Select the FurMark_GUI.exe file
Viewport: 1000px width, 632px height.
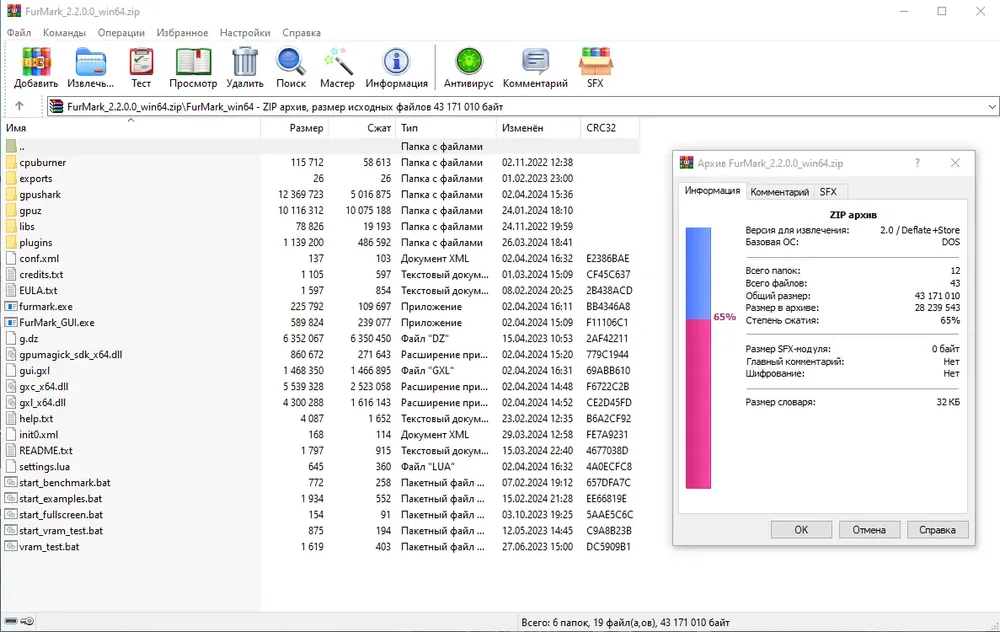pos(57,323)
